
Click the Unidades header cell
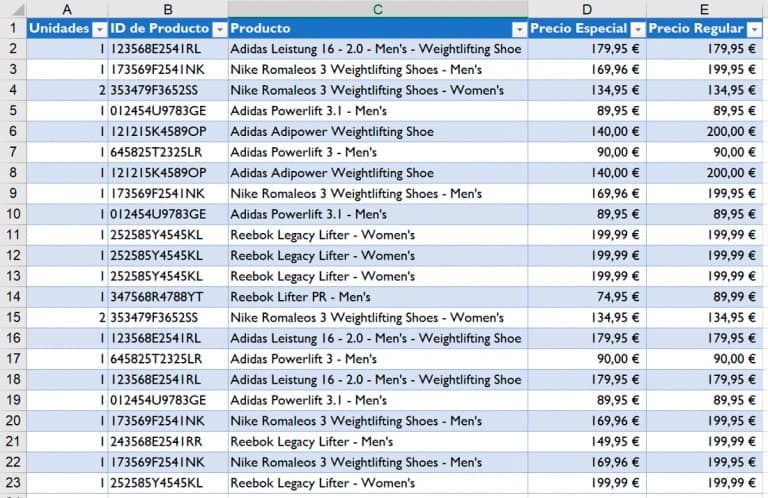coord(67,28)
